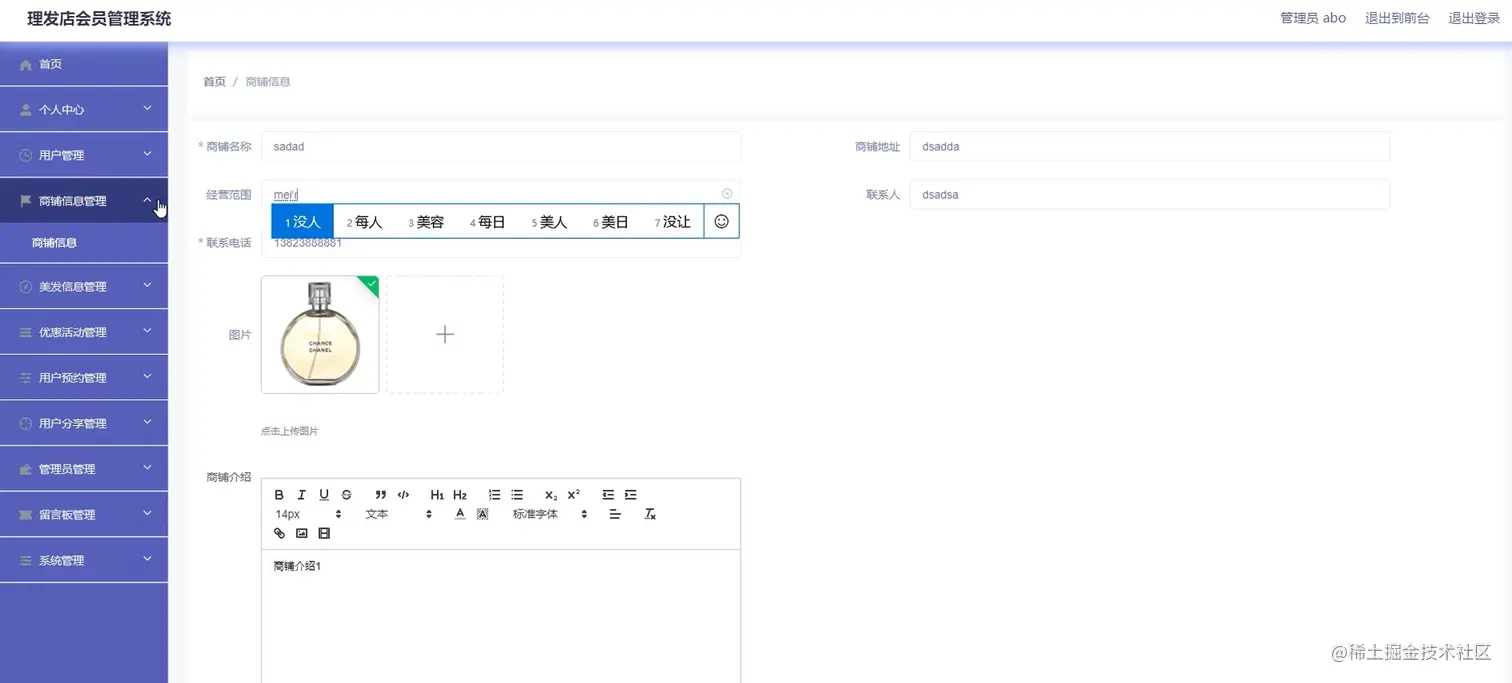
Task: Expand the 优惠活动管理 sidebar menu
Action: point(84,332)
